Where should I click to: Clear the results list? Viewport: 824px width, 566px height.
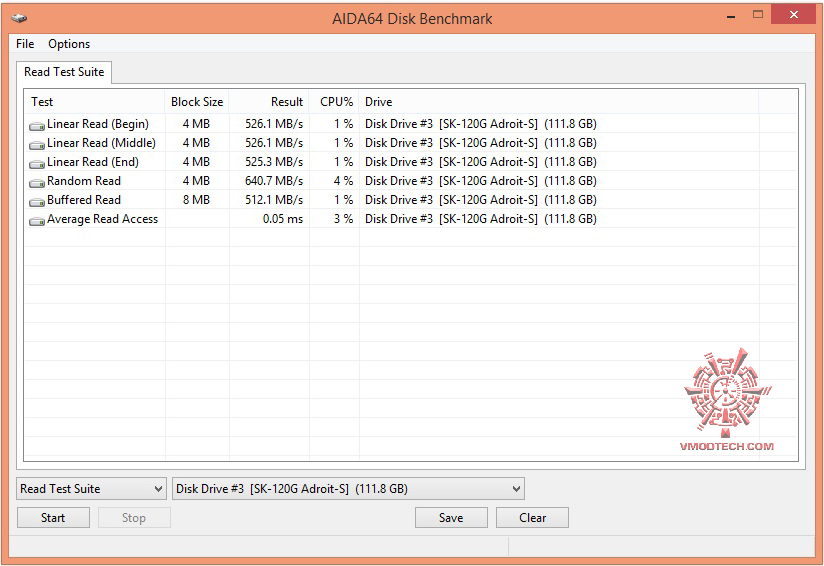[532, 518]
